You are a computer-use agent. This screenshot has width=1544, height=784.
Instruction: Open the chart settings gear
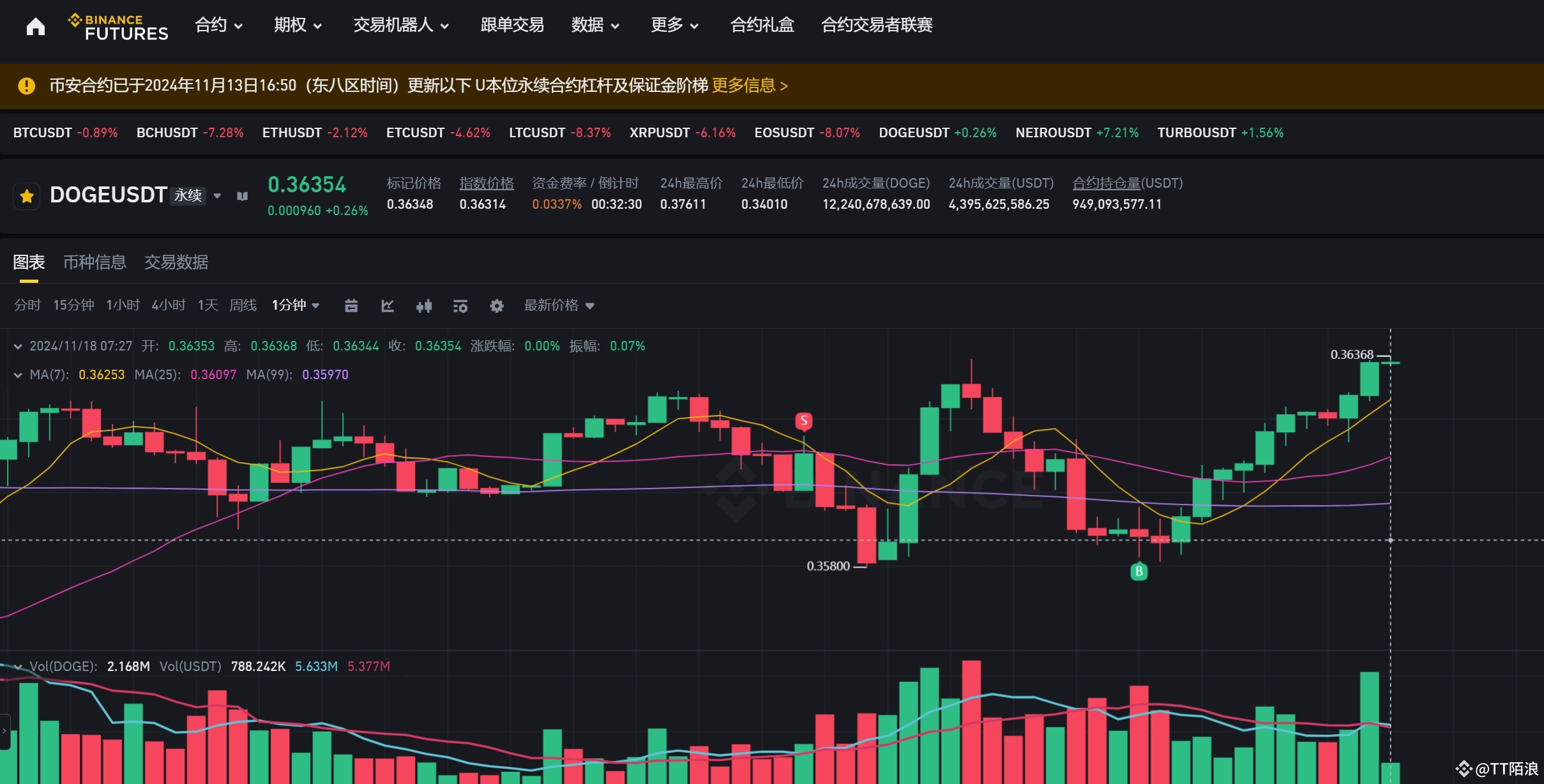[496, 306]
